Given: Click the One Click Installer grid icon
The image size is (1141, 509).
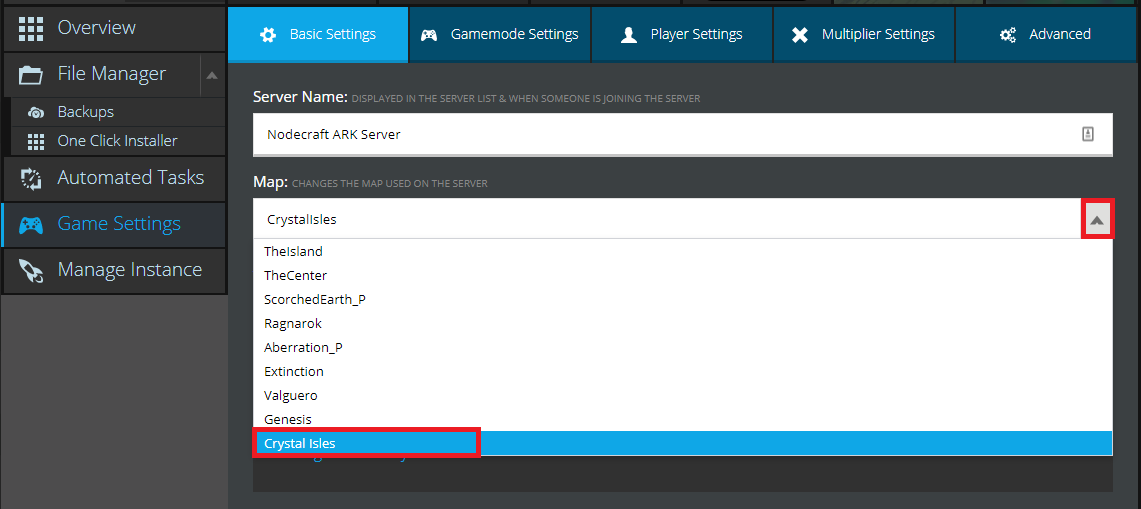Looking at the screenshot, I should [36, 141].
